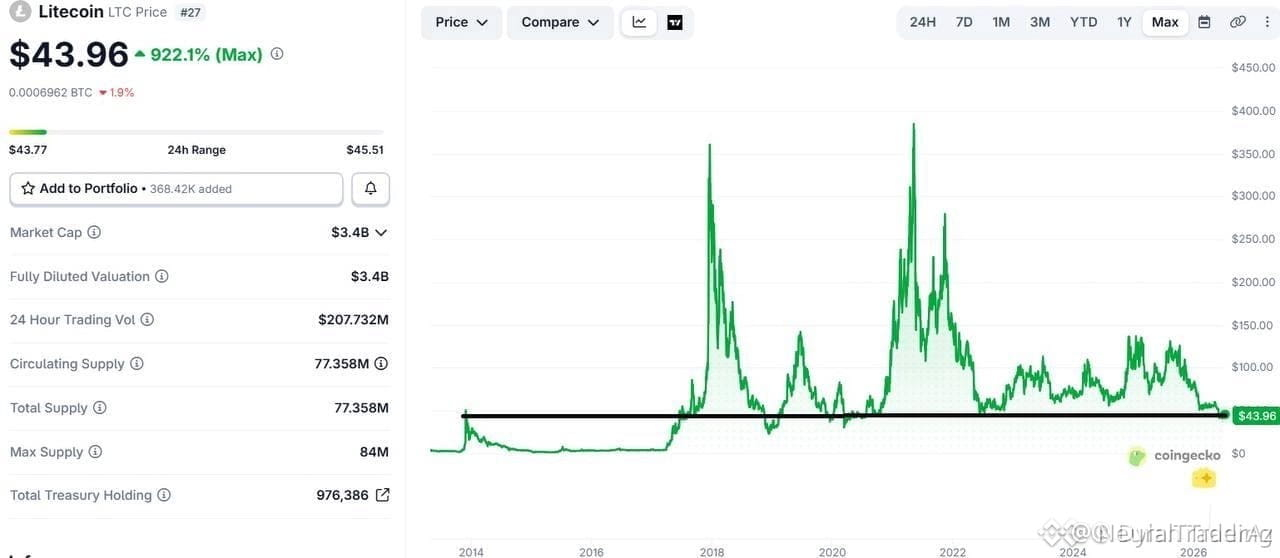This screenshot has height=558, width=1280.
Task: Show Circulating Supply label info icon
Action: point(137,364)
